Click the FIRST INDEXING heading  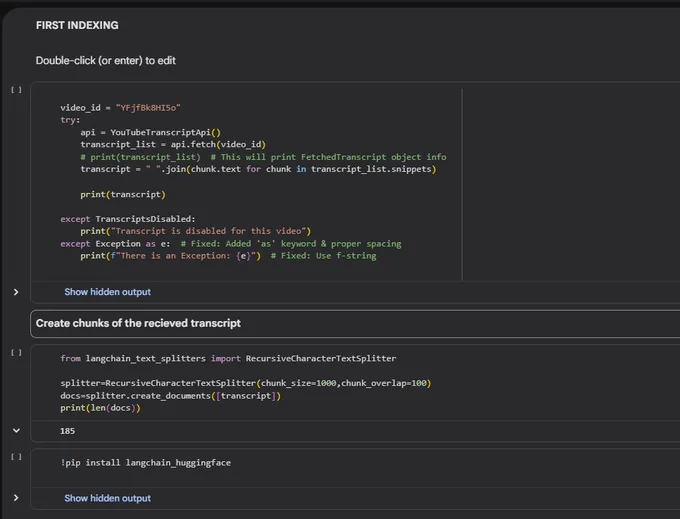coord(77,25)
